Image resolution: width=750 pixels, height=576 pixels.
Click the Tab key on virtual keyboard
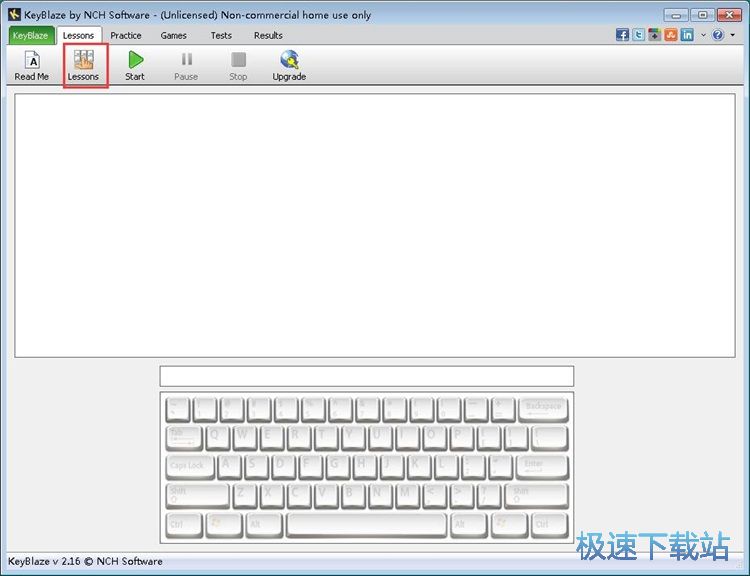click(184, 439)
